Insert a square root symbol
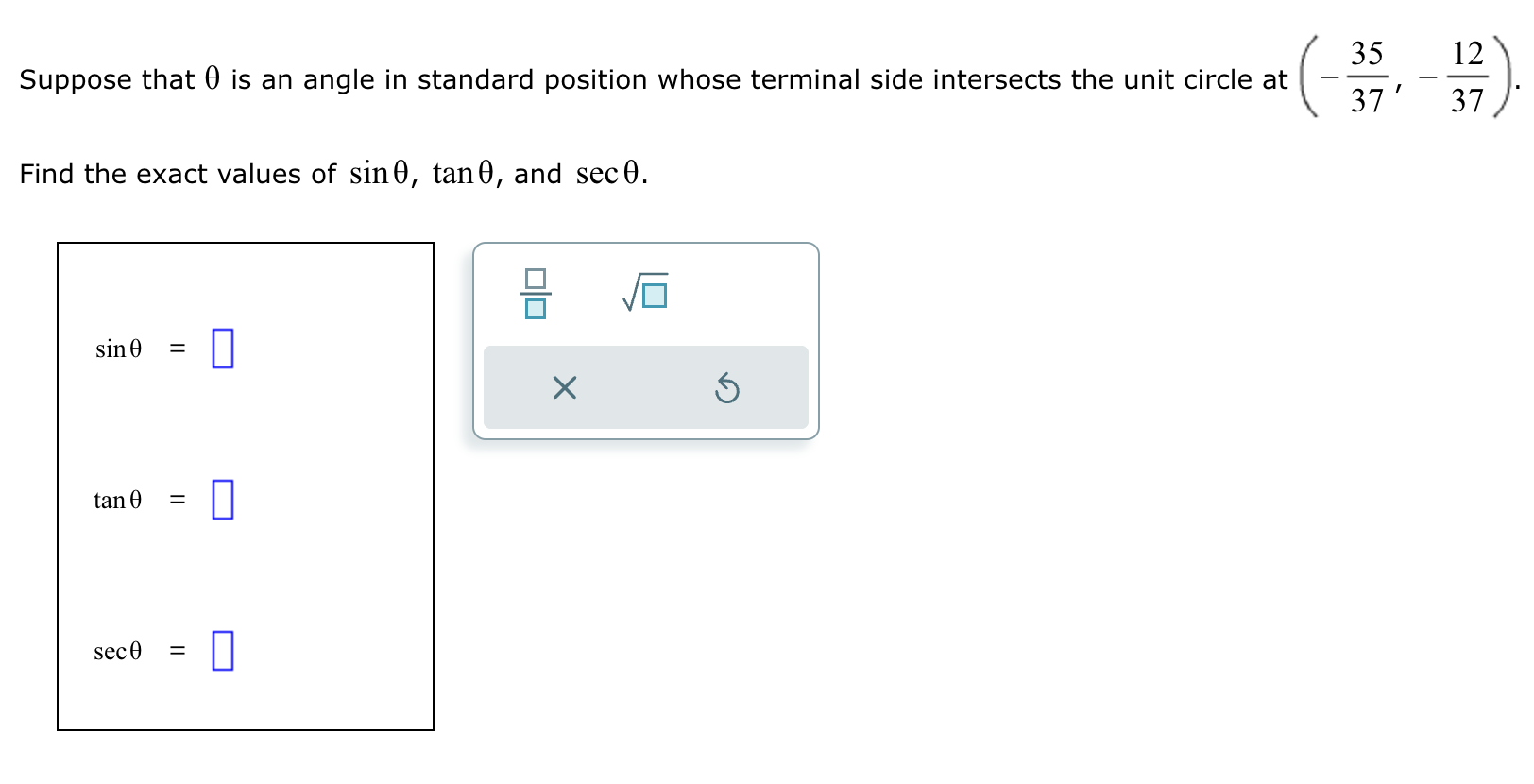Image resolution: width=1534 pixels, height=784 pixels. tap(643, 291)
